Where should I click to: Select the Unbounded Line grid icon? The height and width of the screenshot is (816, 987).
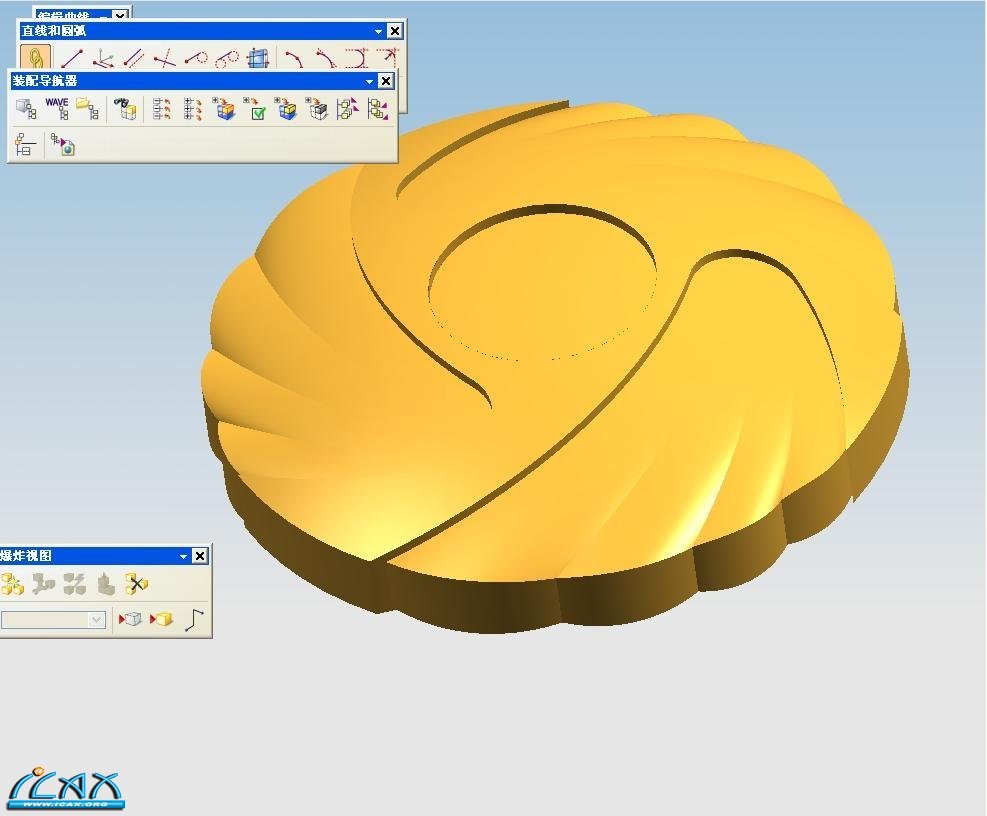point(258,59)
